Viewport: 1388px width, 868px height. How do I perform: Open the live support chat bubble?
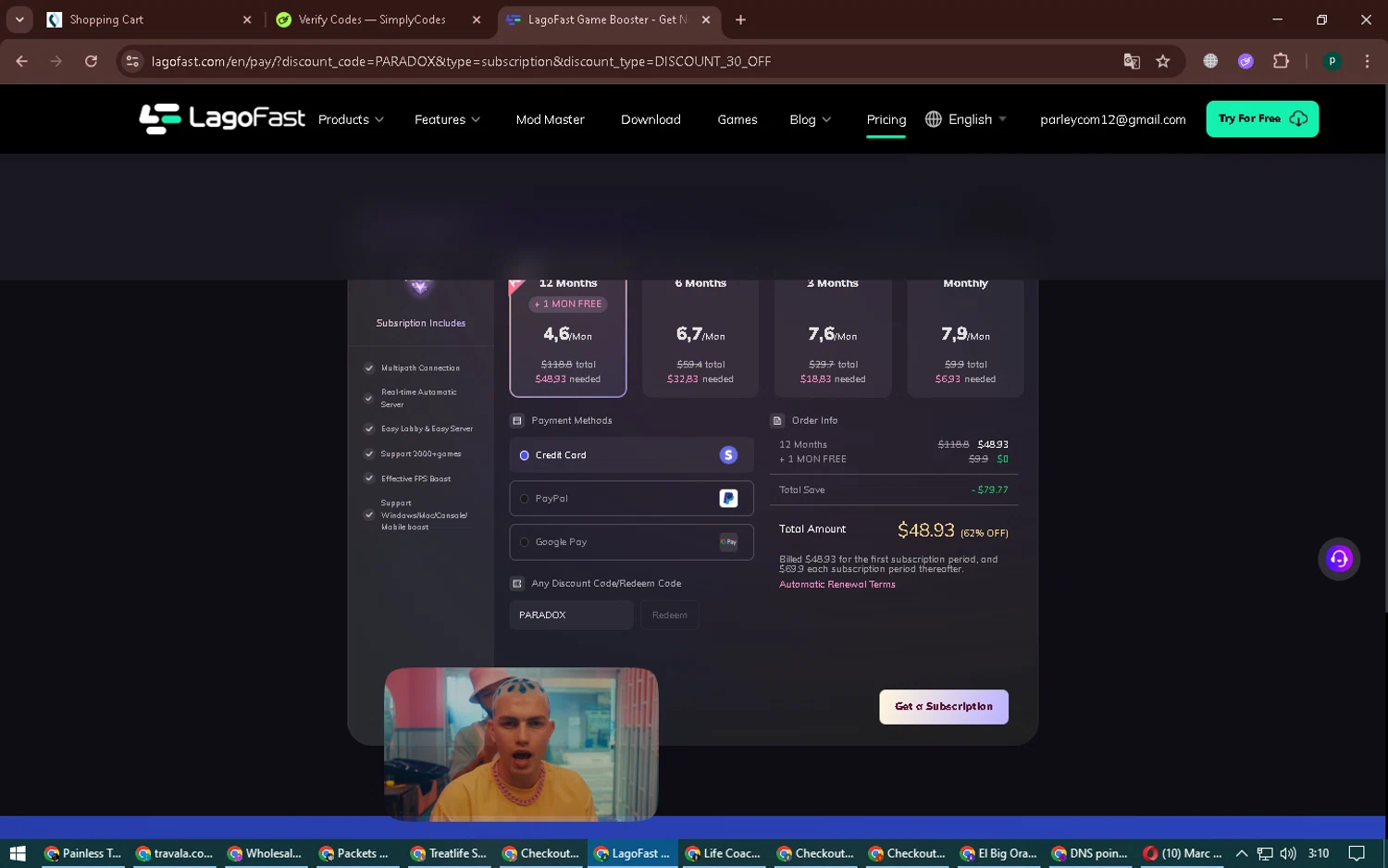tap(1339, 559)
